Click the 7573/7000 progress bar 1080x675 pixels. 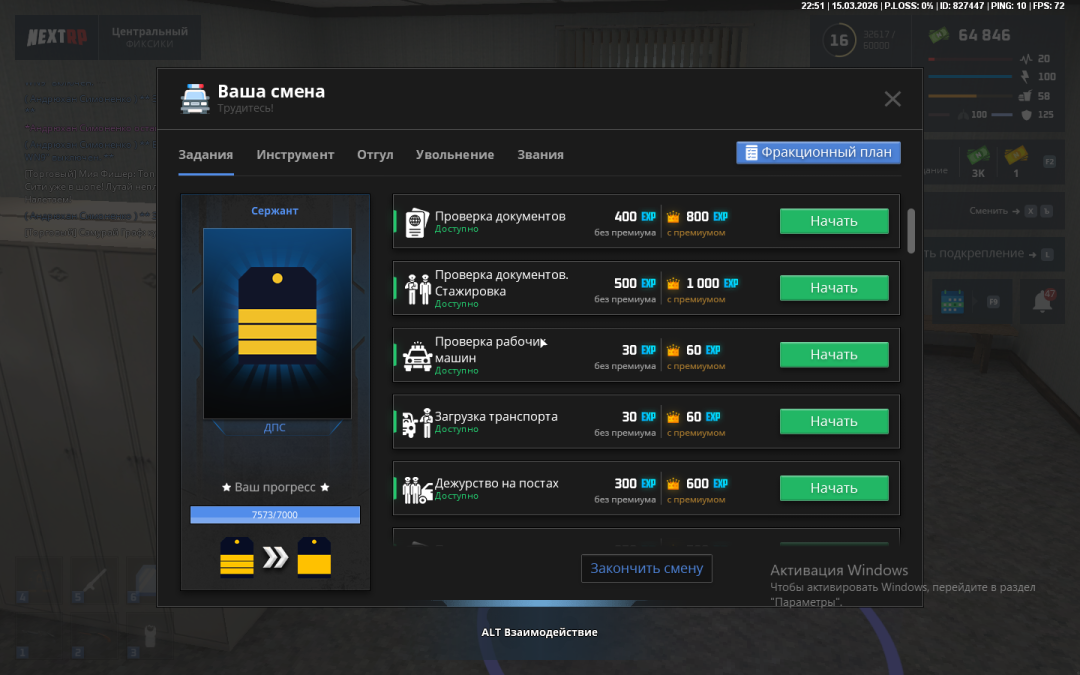275,515
